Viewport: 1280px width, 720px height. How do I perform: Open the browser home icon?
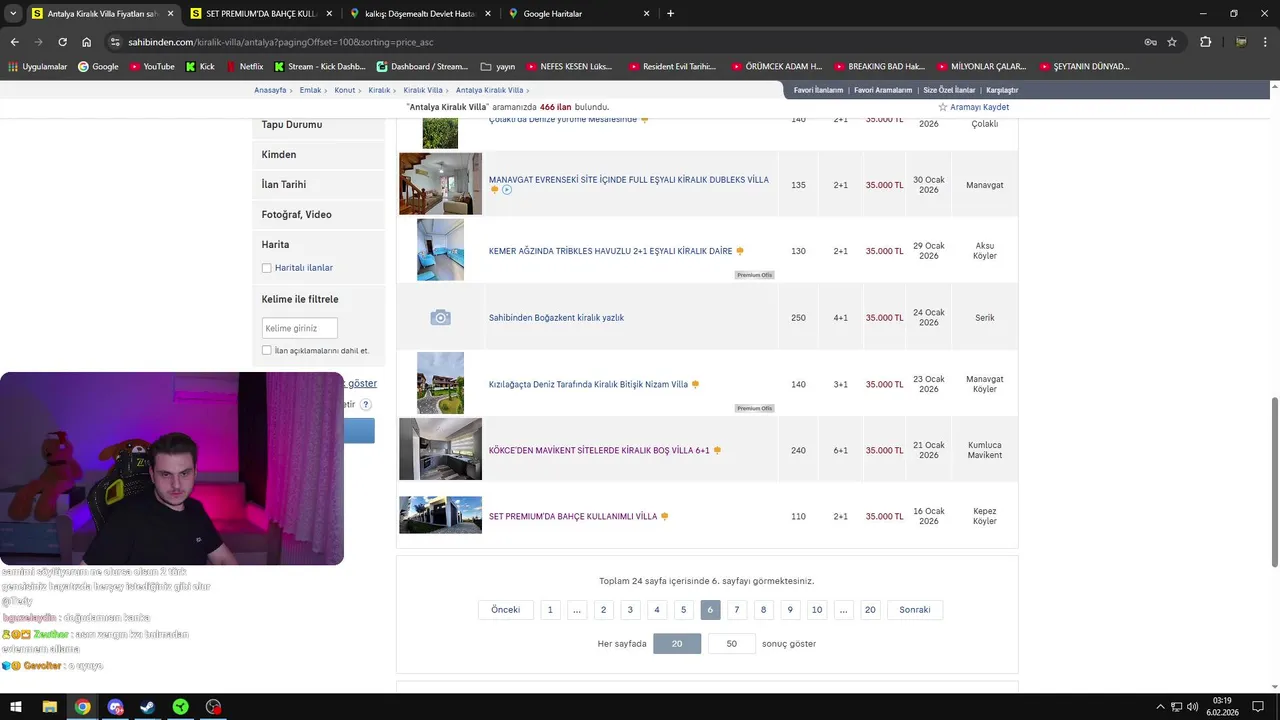tap(86, 42)
